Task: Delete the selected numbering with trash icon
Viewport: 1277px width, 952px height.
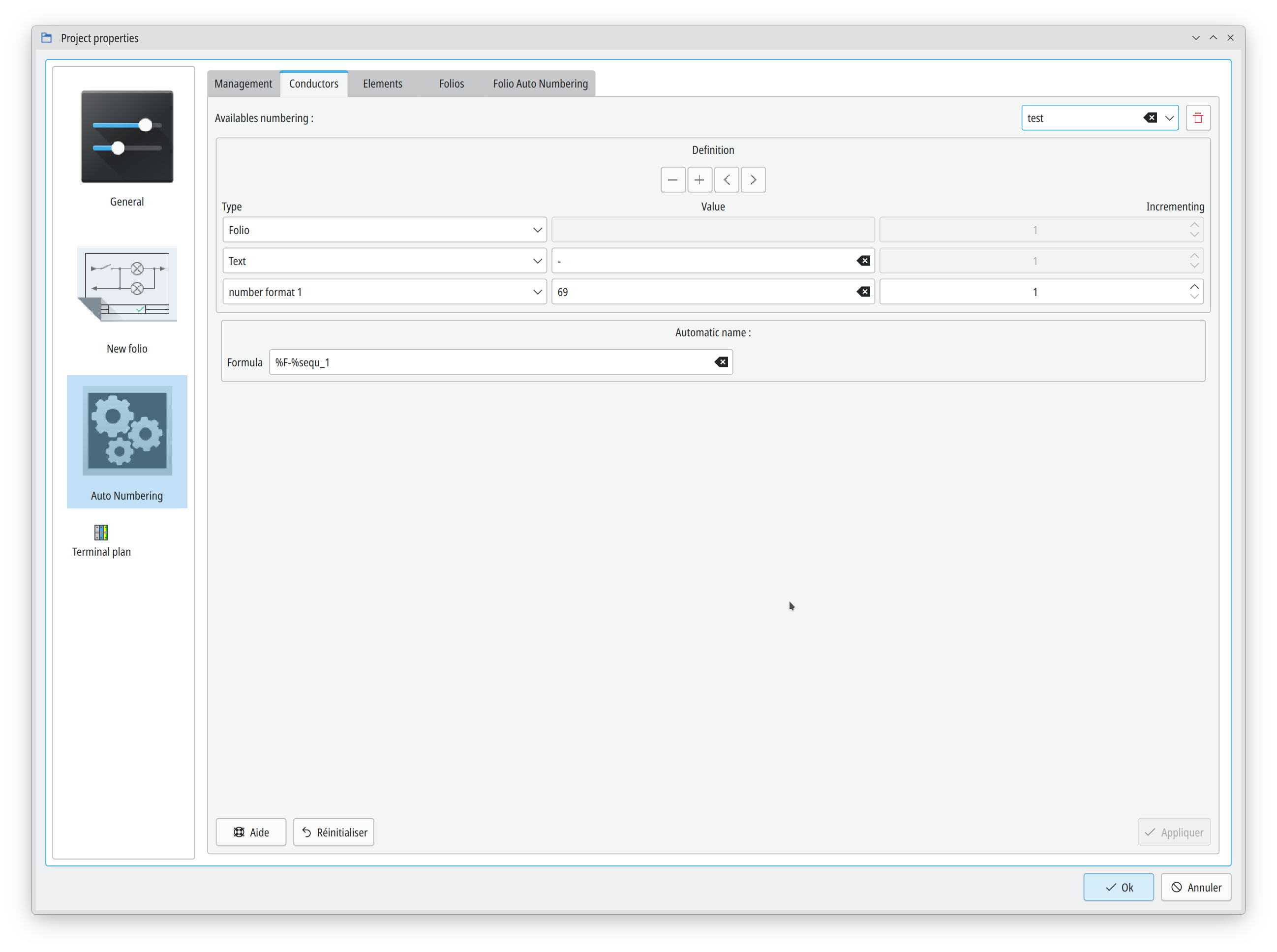Action: 1198,118
